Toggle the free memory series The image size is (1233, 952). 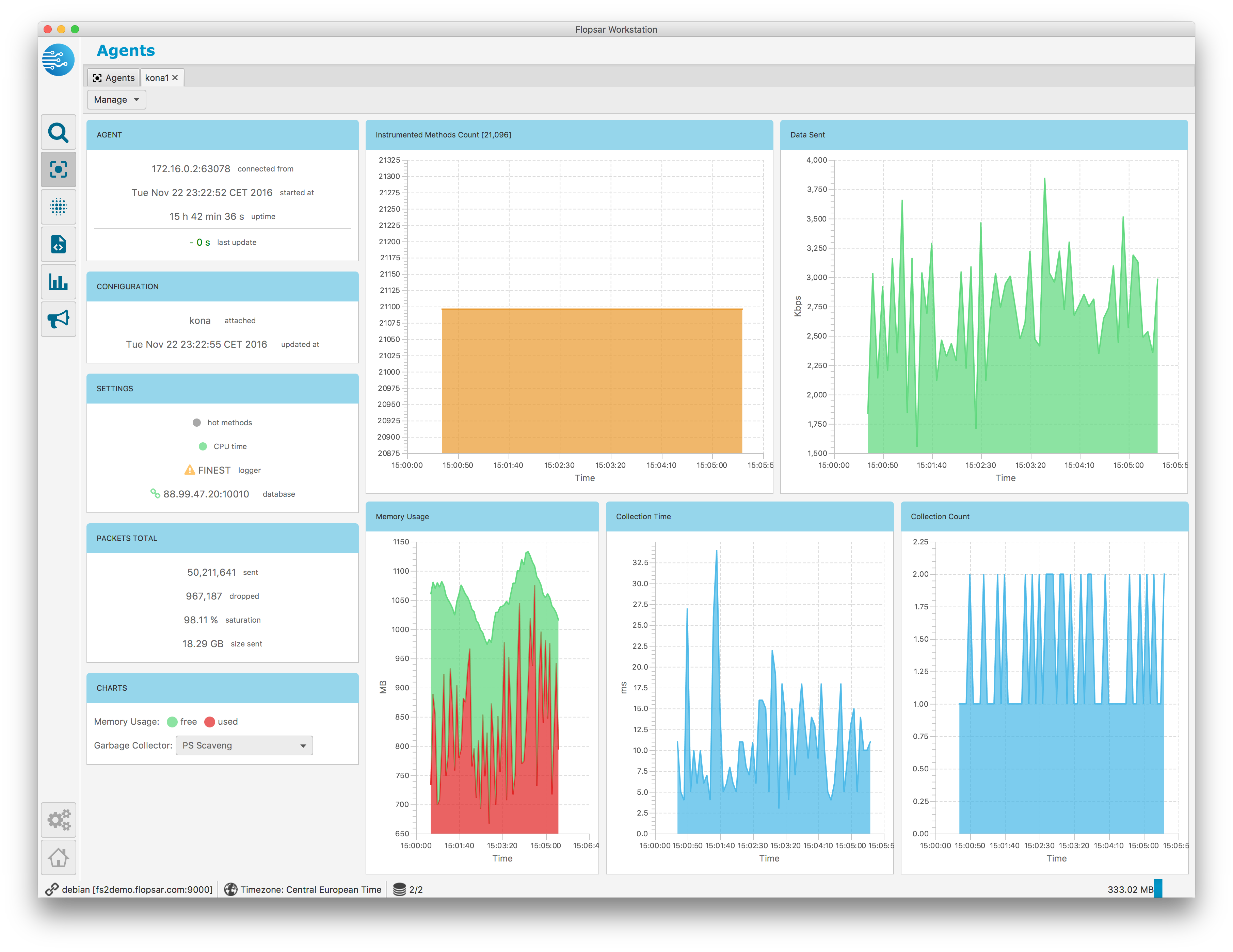click(172, 722)
